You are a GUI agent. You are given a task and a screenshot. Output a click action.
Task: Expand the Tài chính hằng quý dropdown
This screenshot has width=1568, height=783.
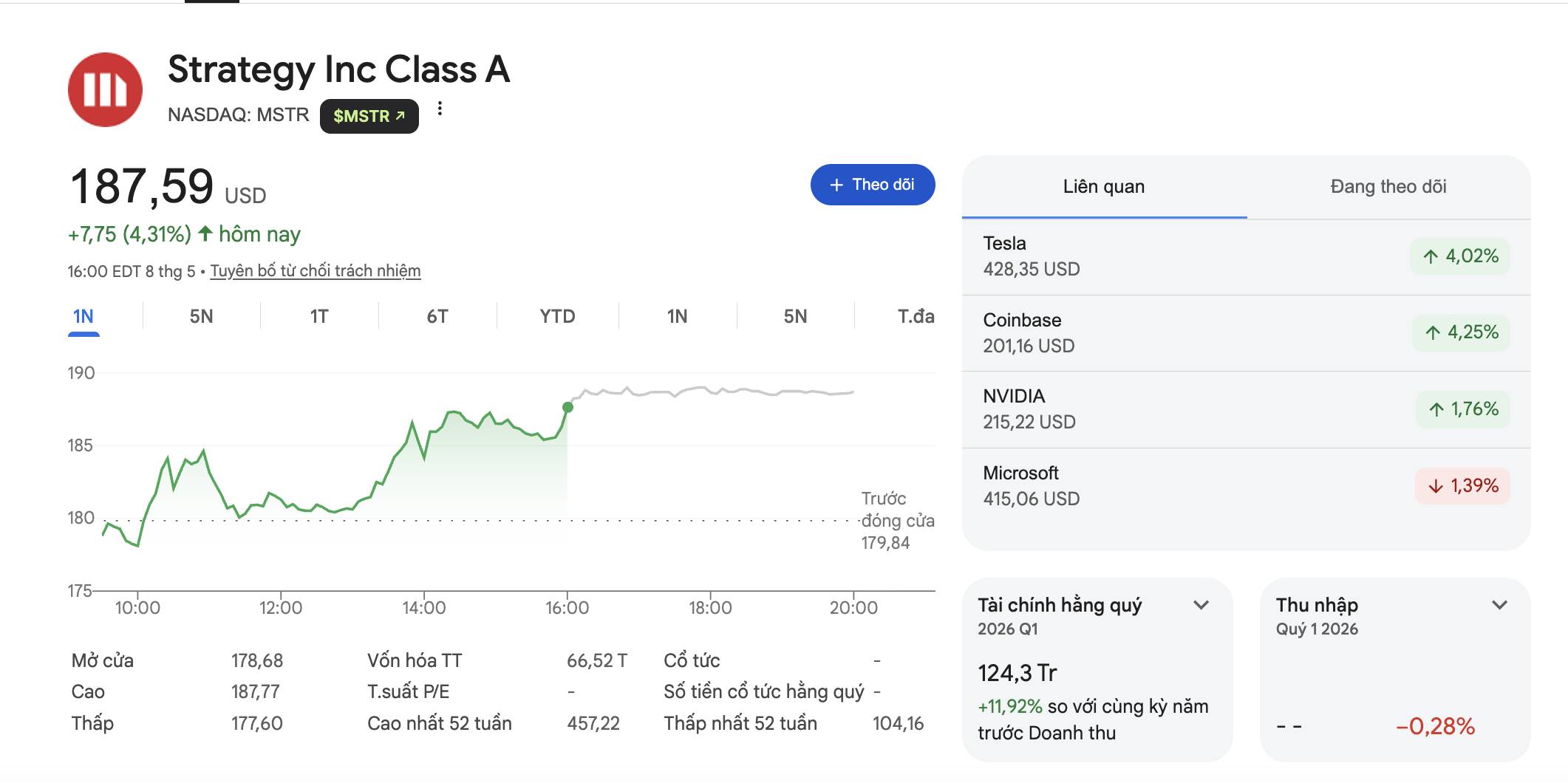click(x=1201, y=605)
